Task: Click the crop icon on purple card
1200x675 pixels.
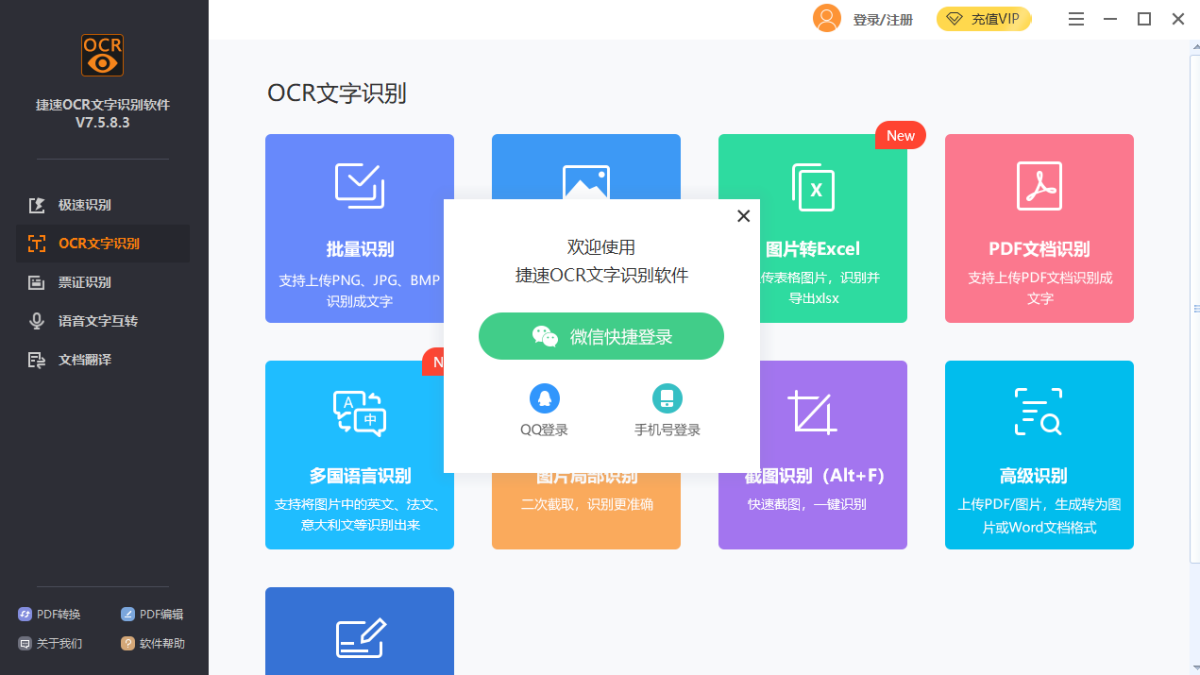Action: coord(812,412)
